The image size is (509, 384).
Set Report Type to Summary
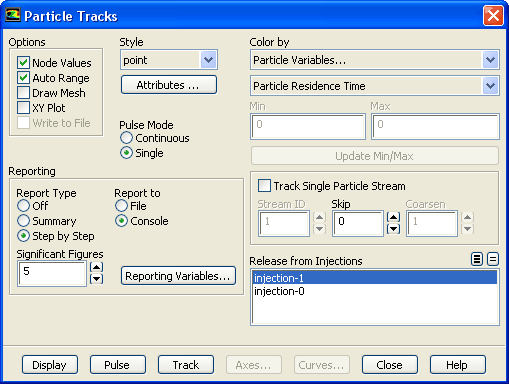[23, 221]
